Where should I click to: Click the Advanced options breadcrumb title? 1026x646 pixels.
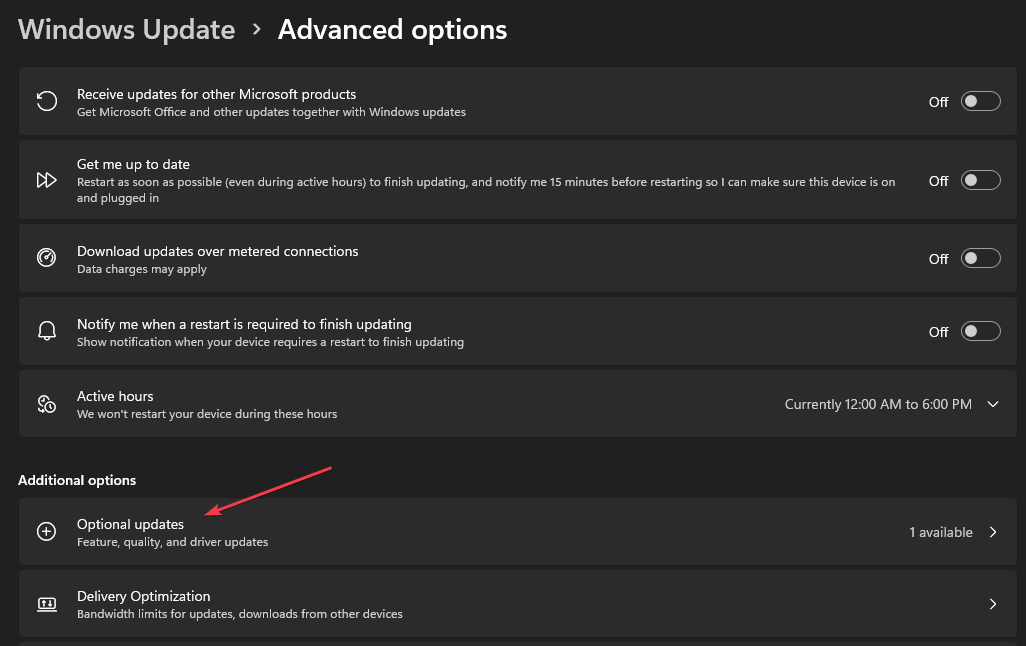(393, 30)
